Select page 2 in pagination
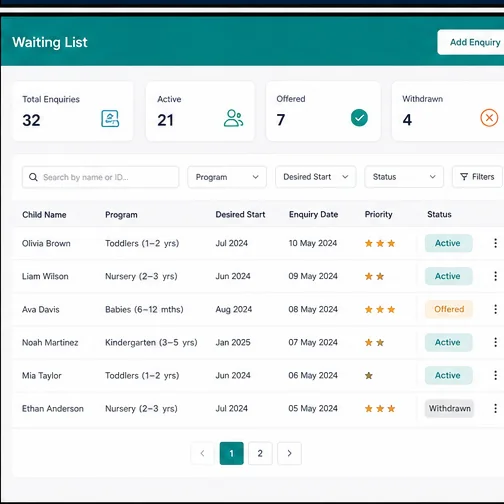The image size is (504, 504). point(260,453)
